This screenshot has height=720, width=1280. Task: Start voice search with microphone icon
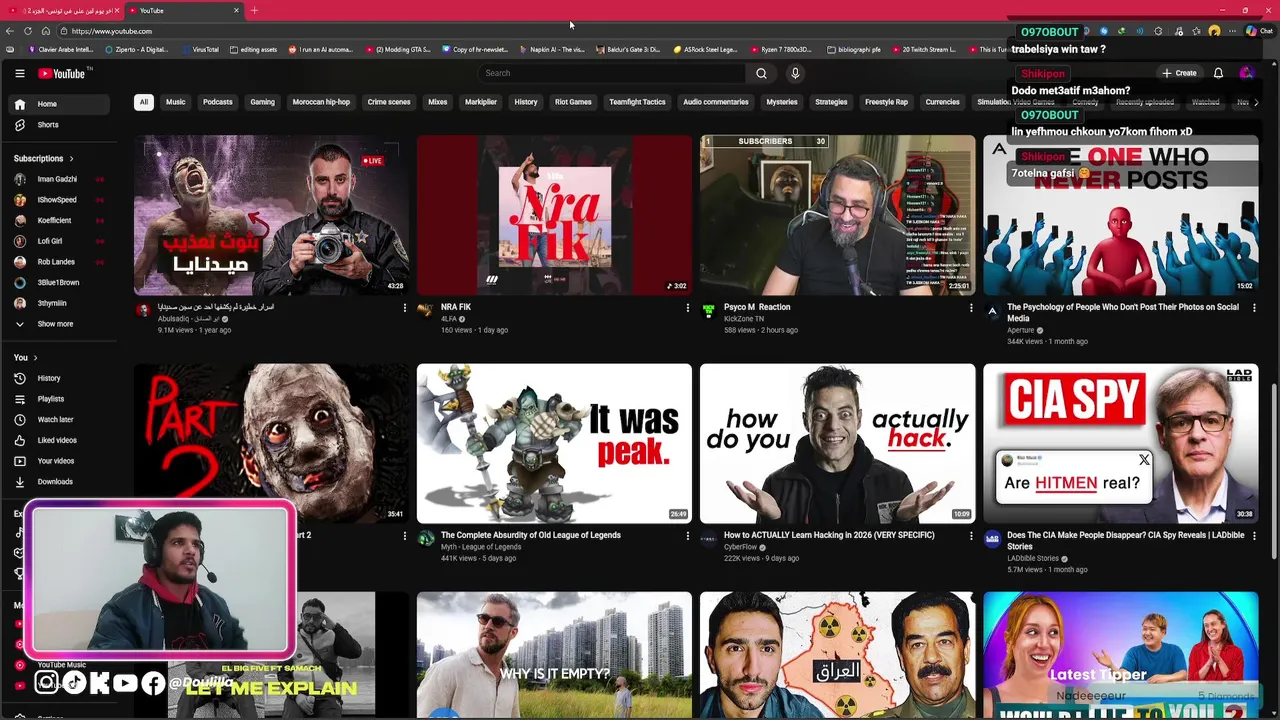tap(795, 73)
